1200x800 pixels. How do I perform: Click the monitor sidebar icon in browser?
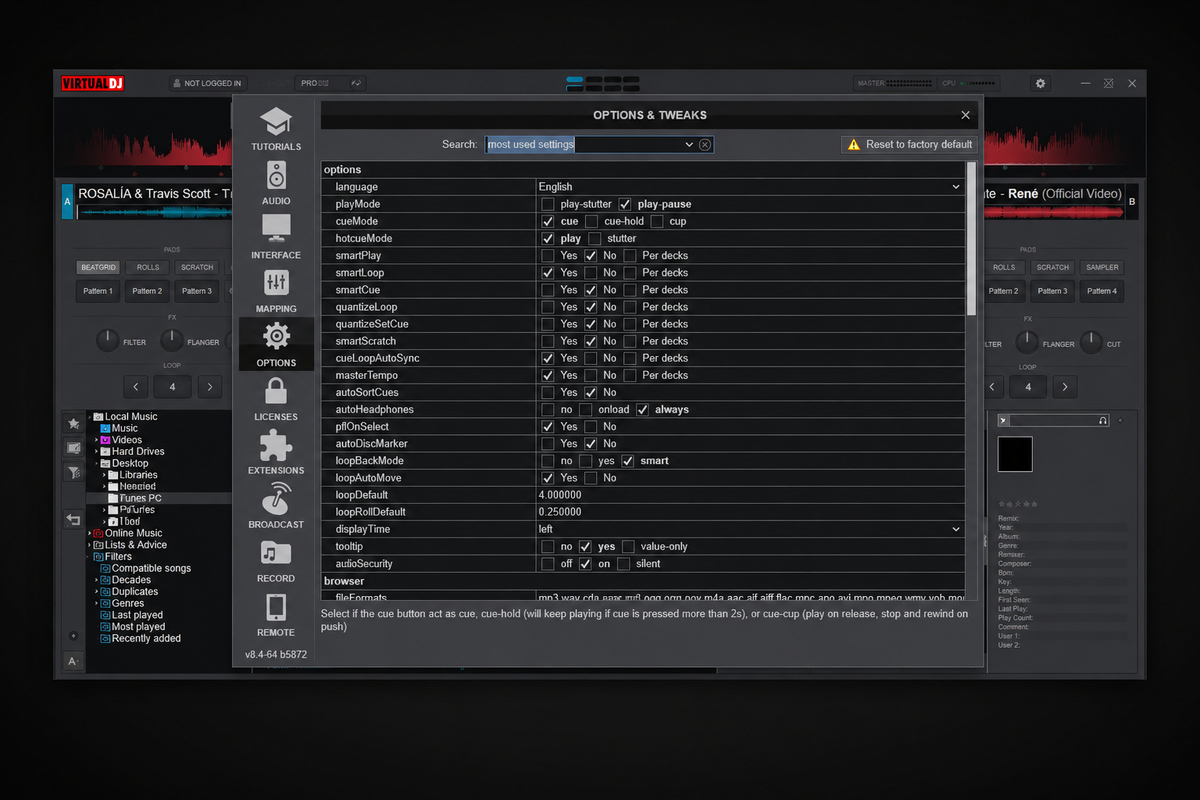pyautogui.click(x=73, y=448)
